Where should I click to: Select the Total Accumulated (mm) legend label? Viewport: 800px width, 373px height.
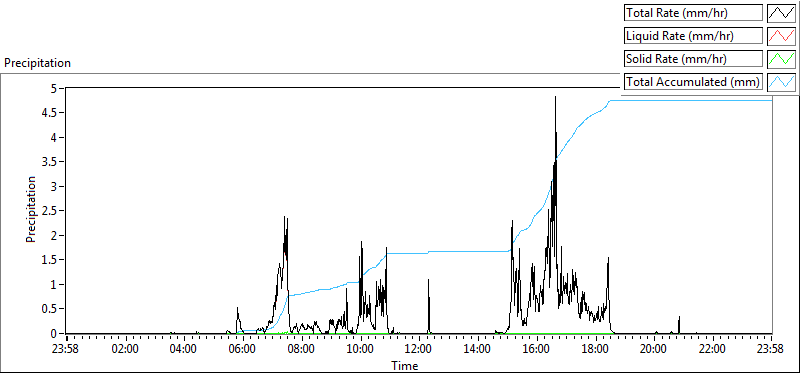[x=693, y=82]
